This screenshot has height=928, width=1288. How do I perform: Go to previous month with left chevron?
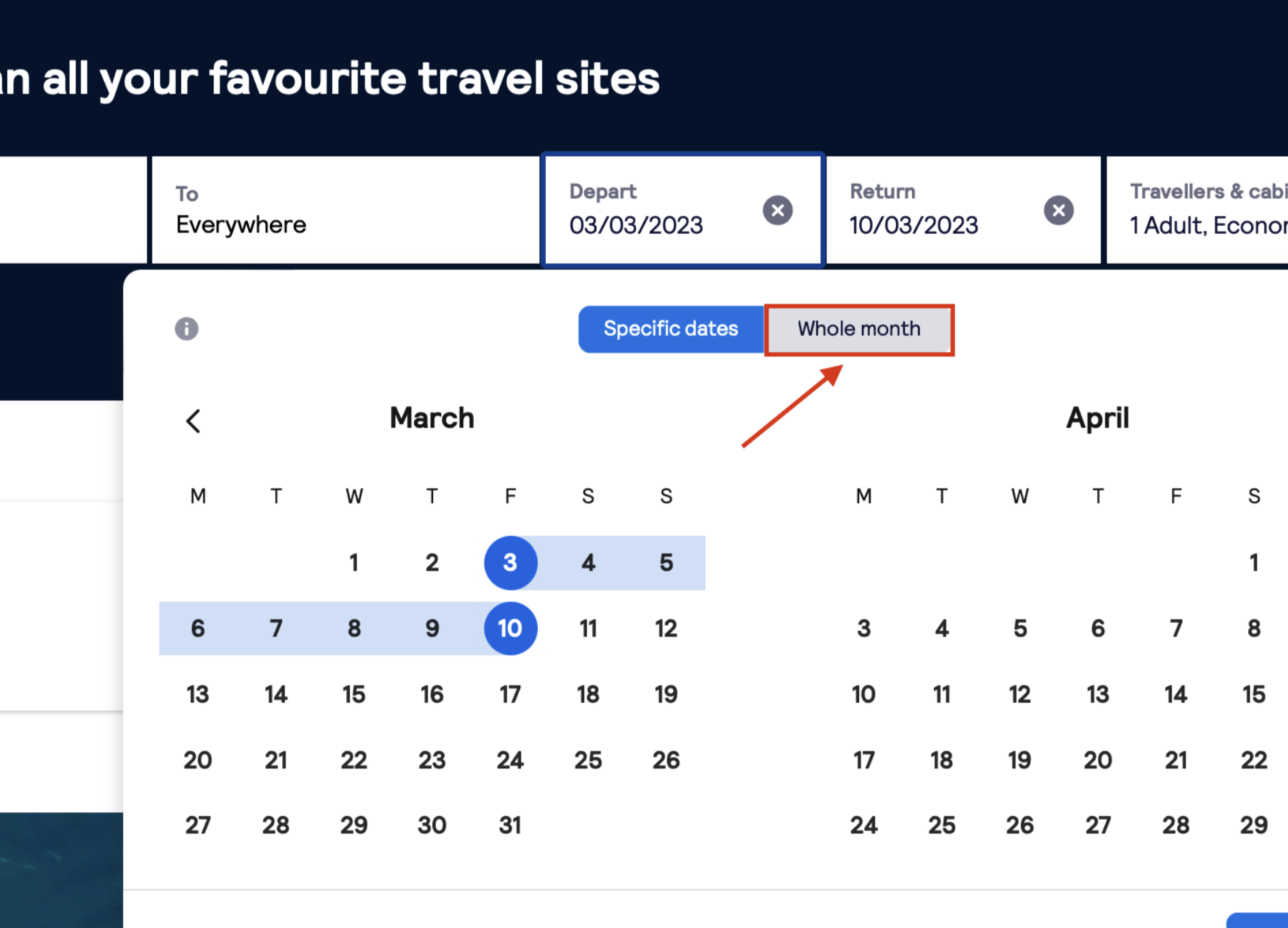pos(193,421)
